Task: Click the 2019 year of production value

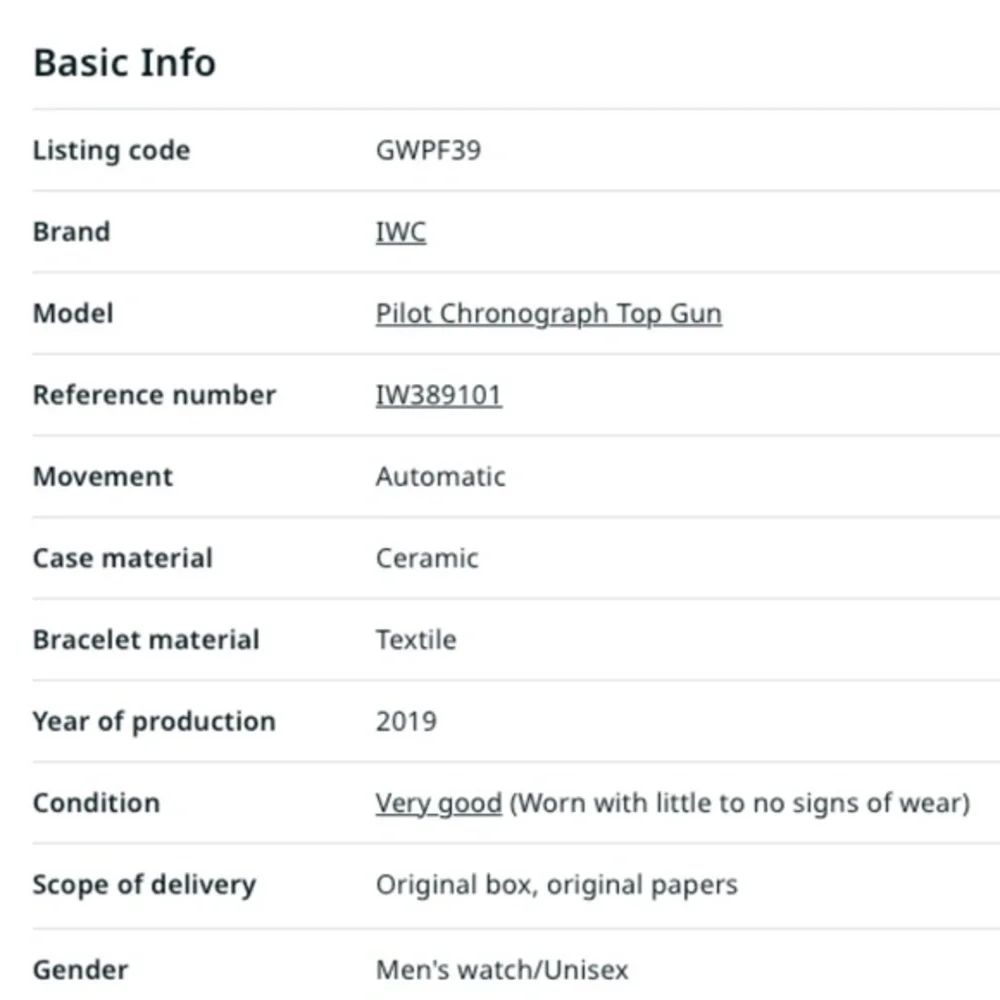Action: click(406, 722)
